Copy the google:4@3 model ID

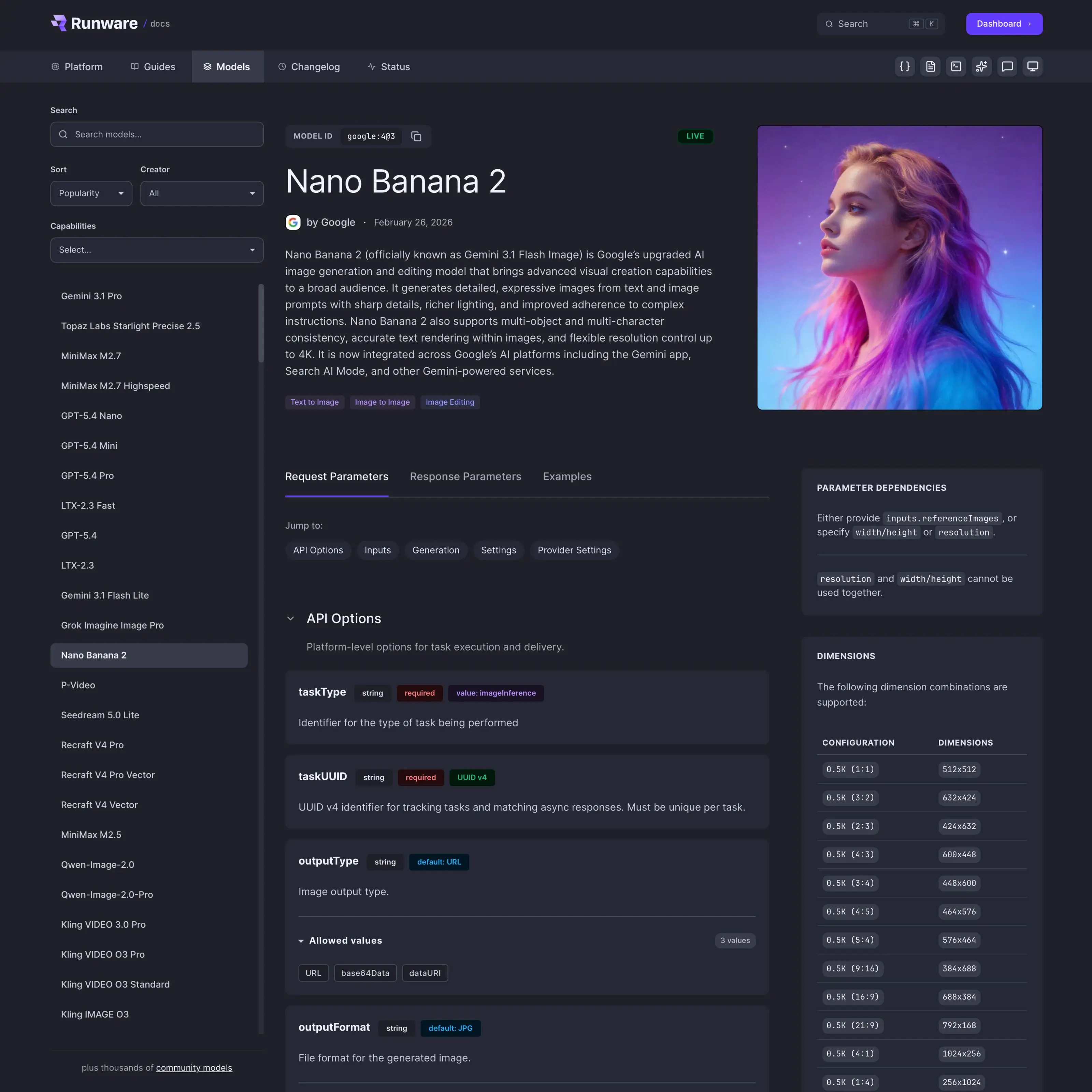tap(416, 136)
